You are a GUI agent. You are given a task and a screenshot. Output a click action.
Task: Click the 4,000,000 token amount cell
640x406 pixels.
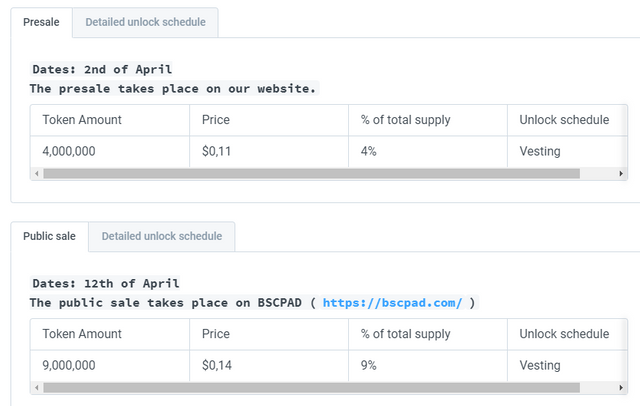76,152
